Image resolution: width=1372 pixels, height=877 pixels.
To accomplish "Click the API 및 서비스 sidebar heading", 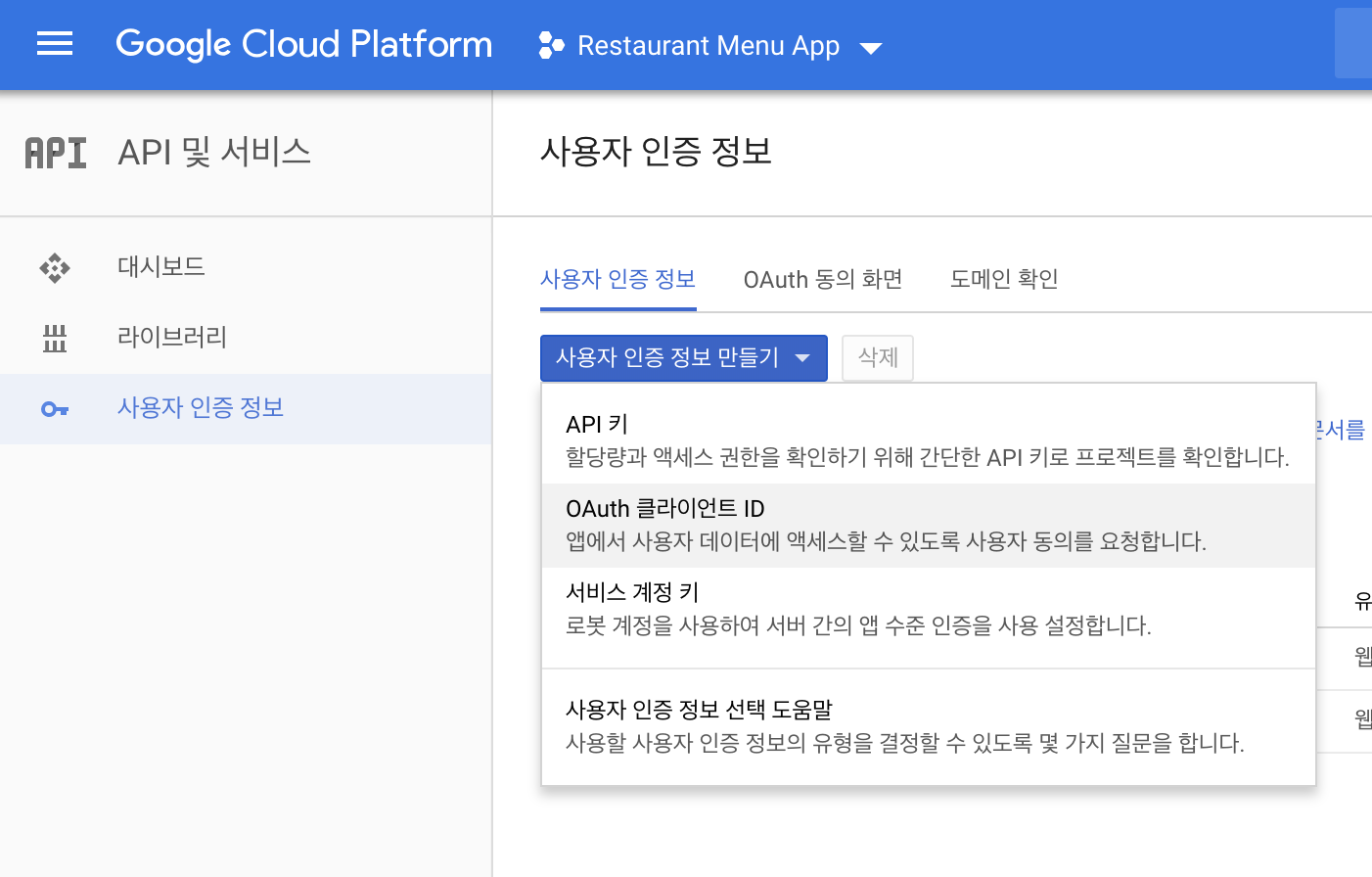I will point(214,153).
